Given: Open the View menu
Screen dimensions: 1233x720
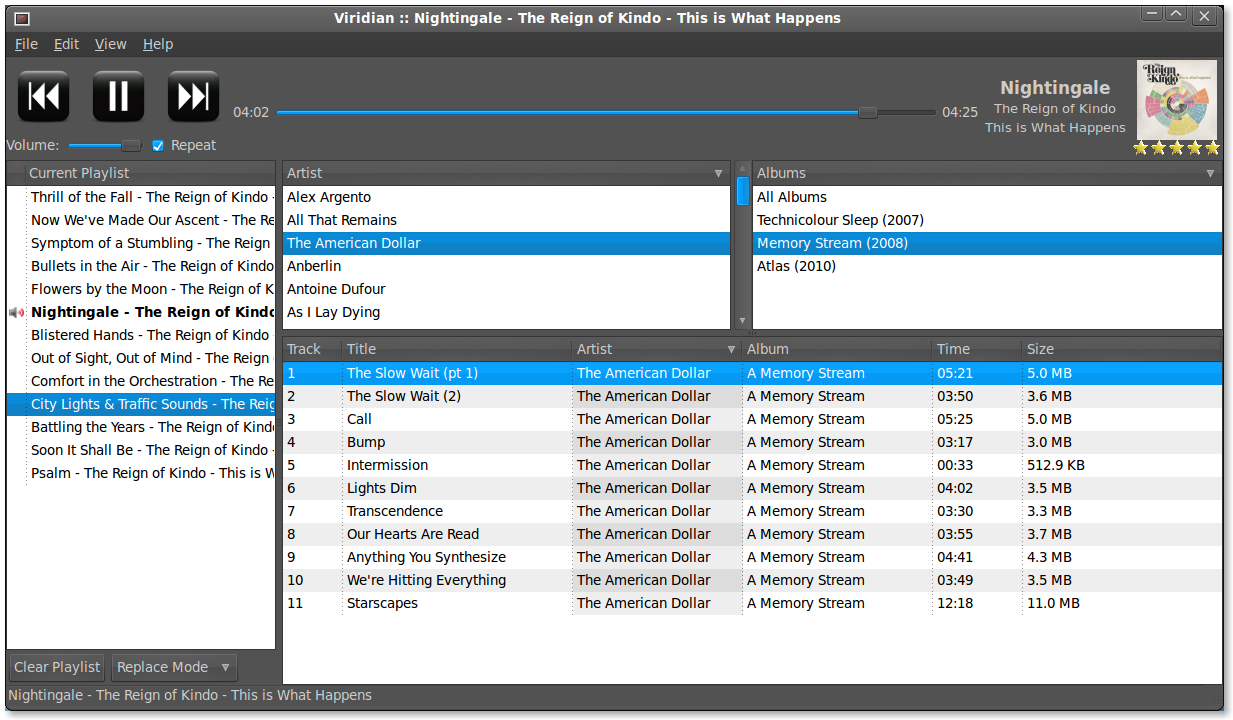Looking at the screenshot, I should 111,44.
